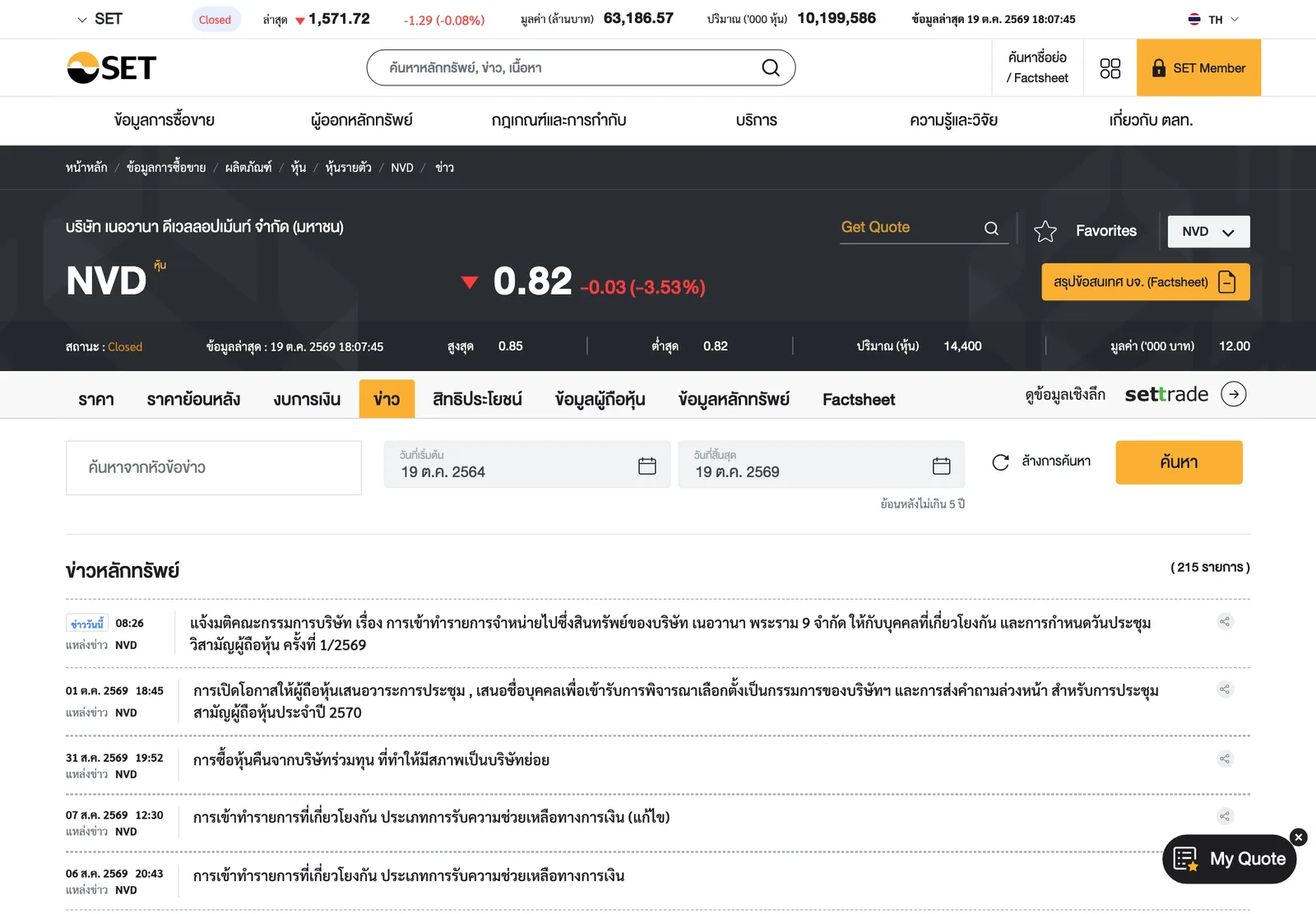1316x914 pixels.
Task: Click the end date field 19 ต.ค. 2569
Action: 821,465
